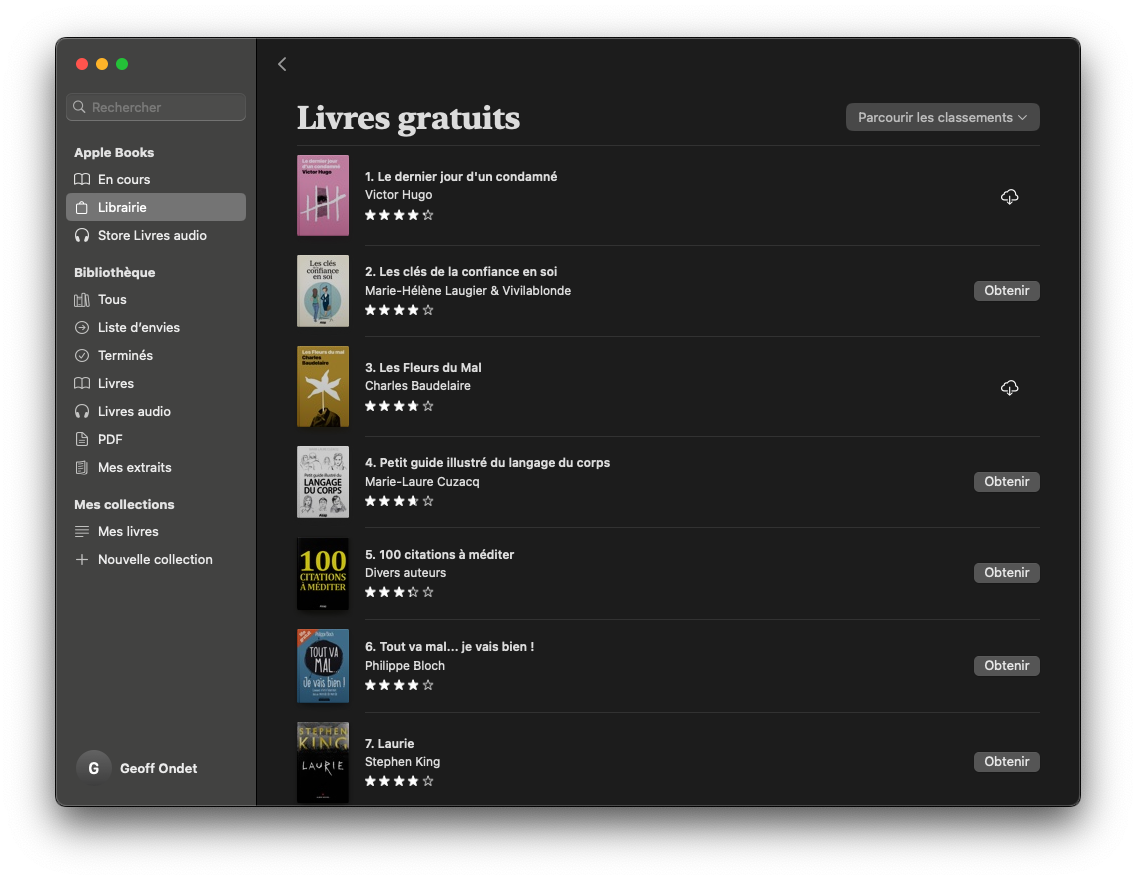The width and height of the screenshot is (1136, 880).
Task: Show Tous in Bibliothèque
Action: [156, 299]
